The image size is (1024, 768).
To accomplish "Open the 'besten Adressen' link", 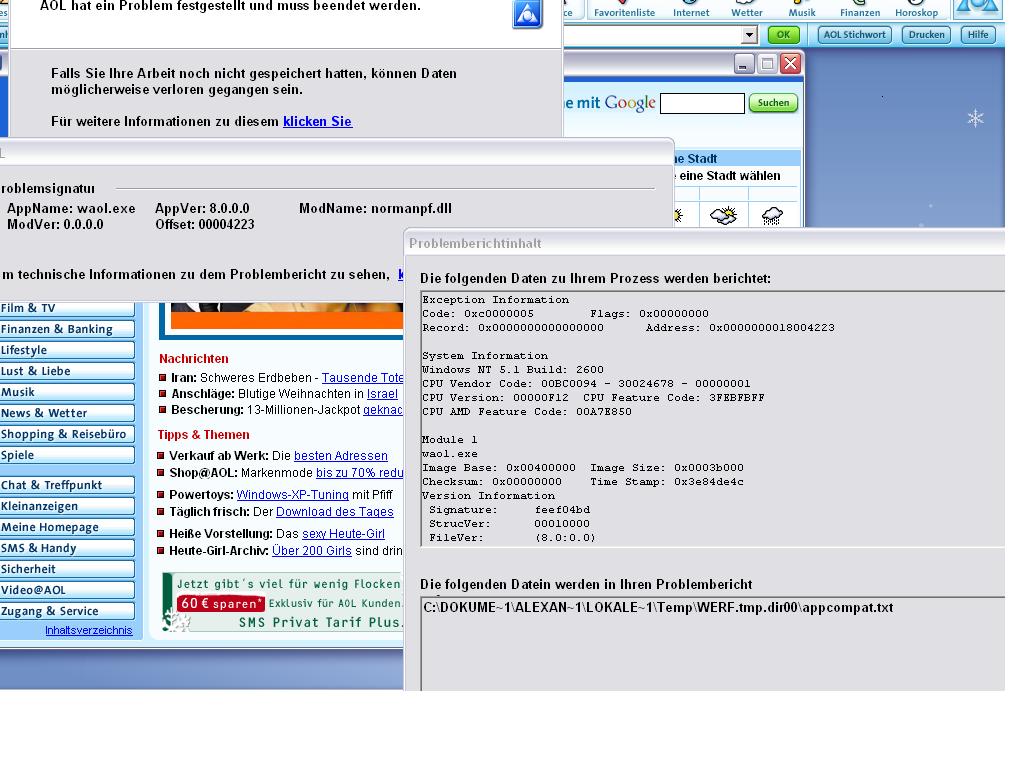I will pyautogui.click(x=341, y=456).
